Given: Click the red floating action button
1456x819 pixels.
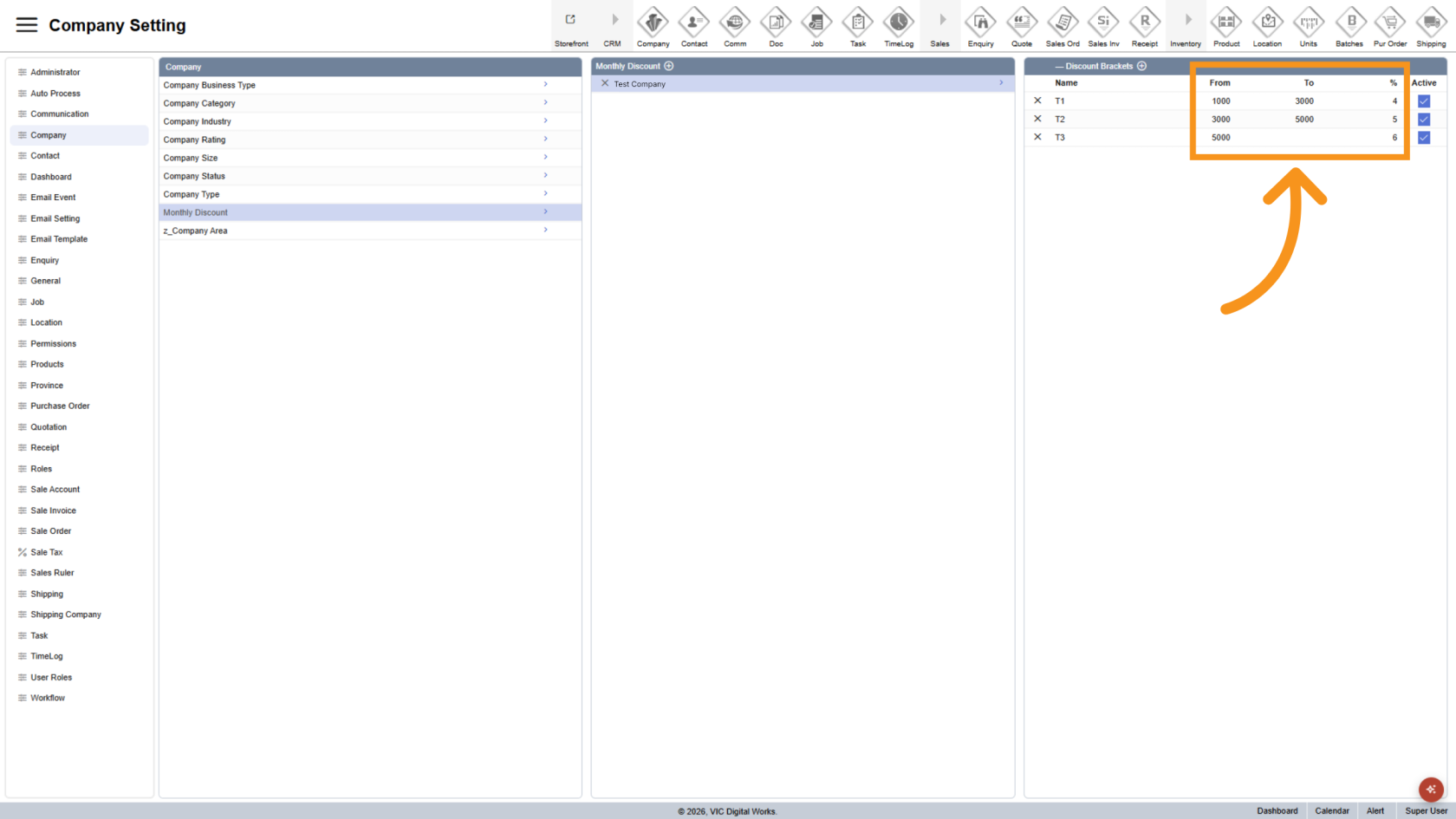Looking at the screenshot, I should pos(1431,790).
